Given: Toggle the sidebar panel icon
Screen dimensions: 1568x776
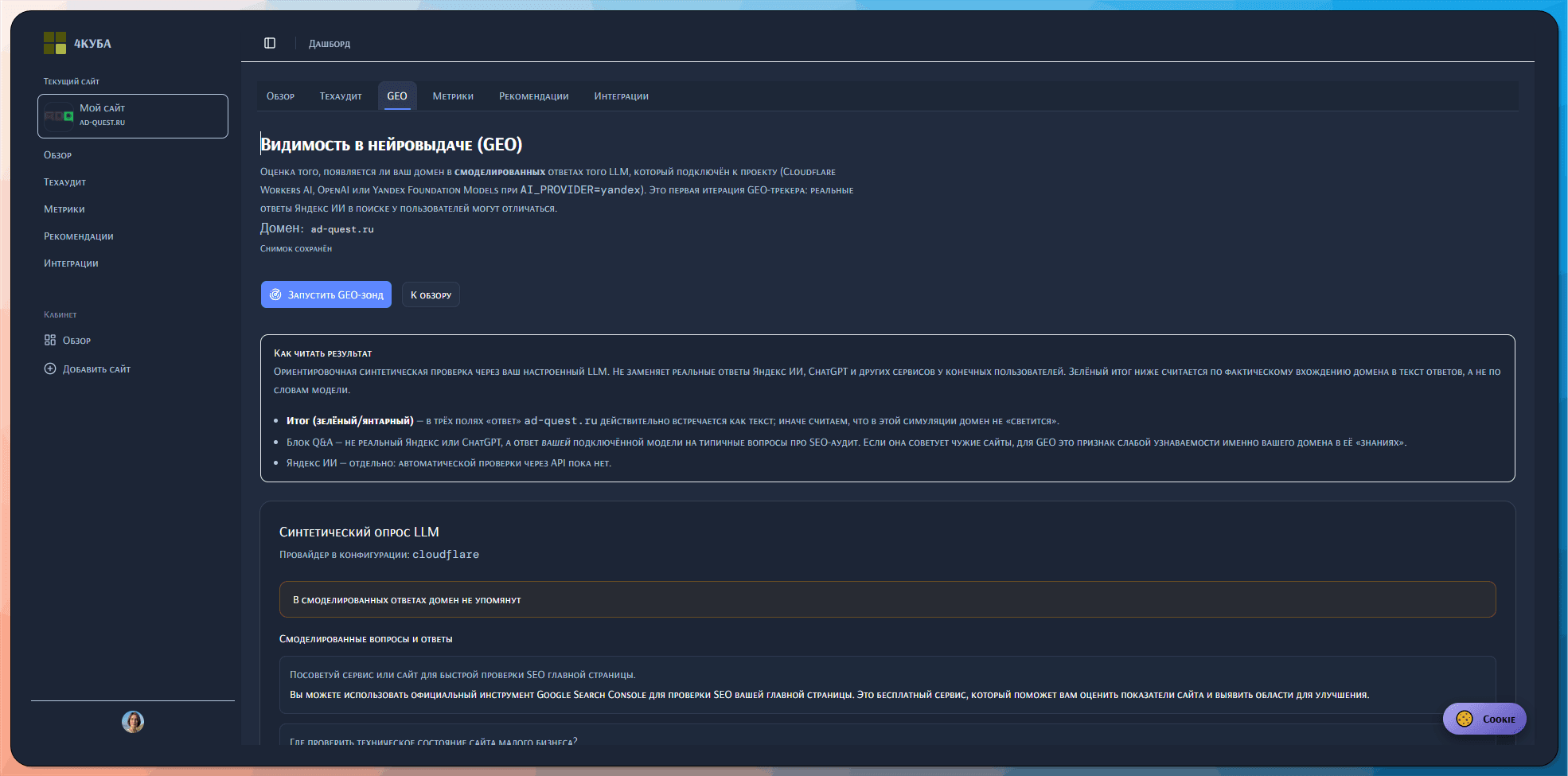Looking at the screenshot, I should click(x=270, y=43).
